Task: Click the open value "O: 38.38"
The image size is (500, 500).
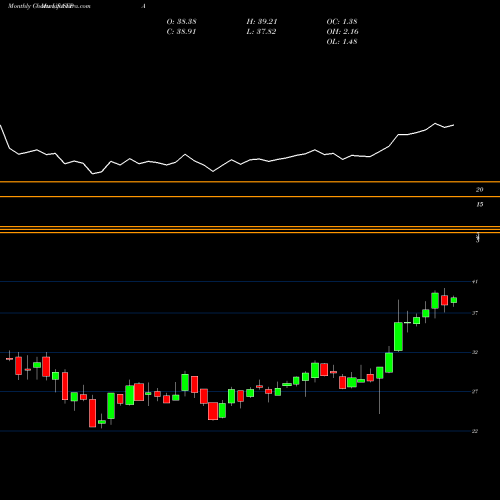Action: coord(181,22)
